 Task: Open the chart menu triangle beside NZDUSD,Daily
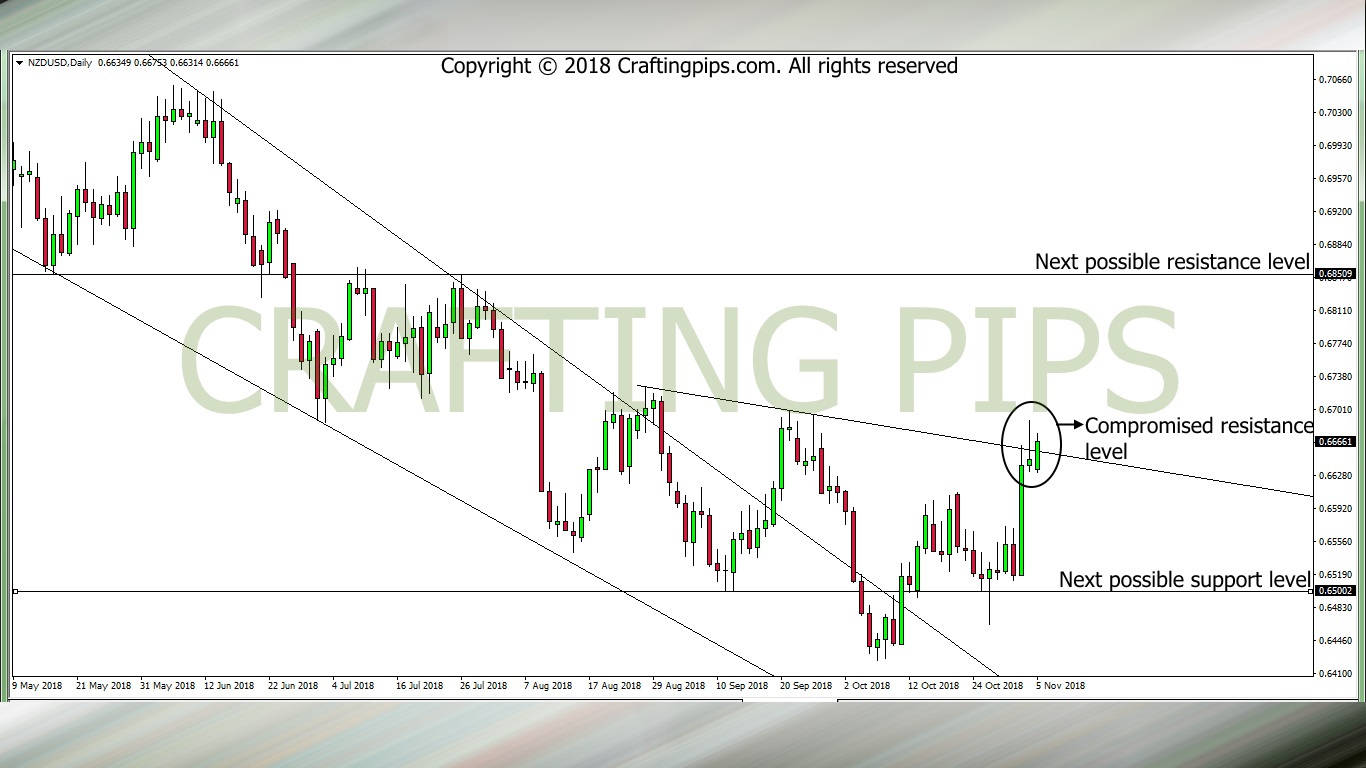[19, 63]
